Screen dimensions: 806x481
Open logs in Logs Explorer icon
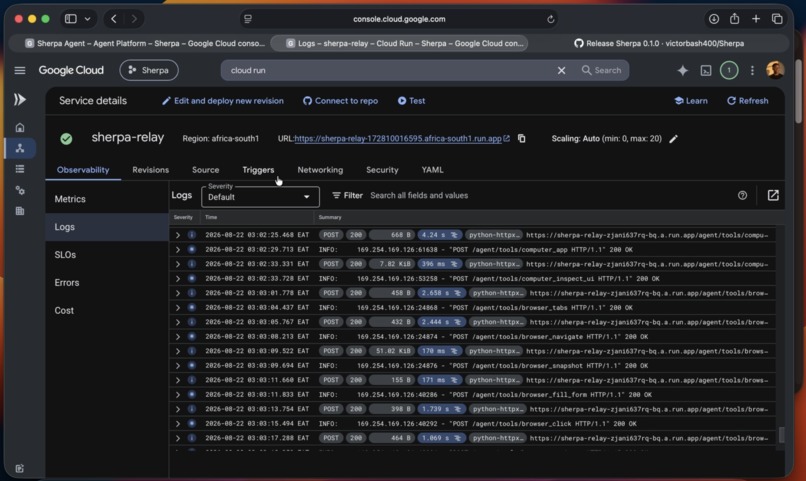tap(773, 195)
